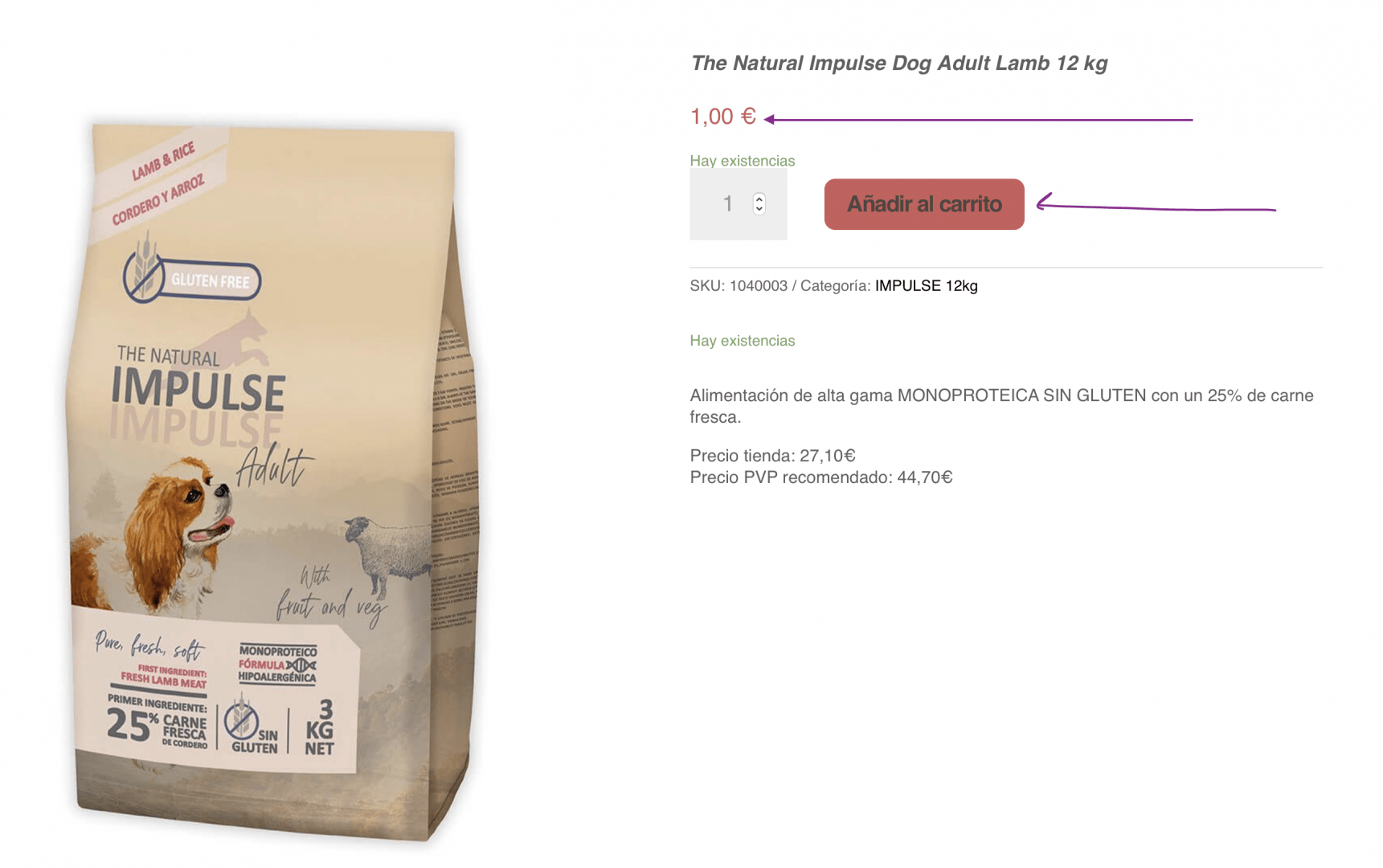Click the Precio PVP recomendado 44,70€ line
1383x868 pixels.
coord(821,477)
